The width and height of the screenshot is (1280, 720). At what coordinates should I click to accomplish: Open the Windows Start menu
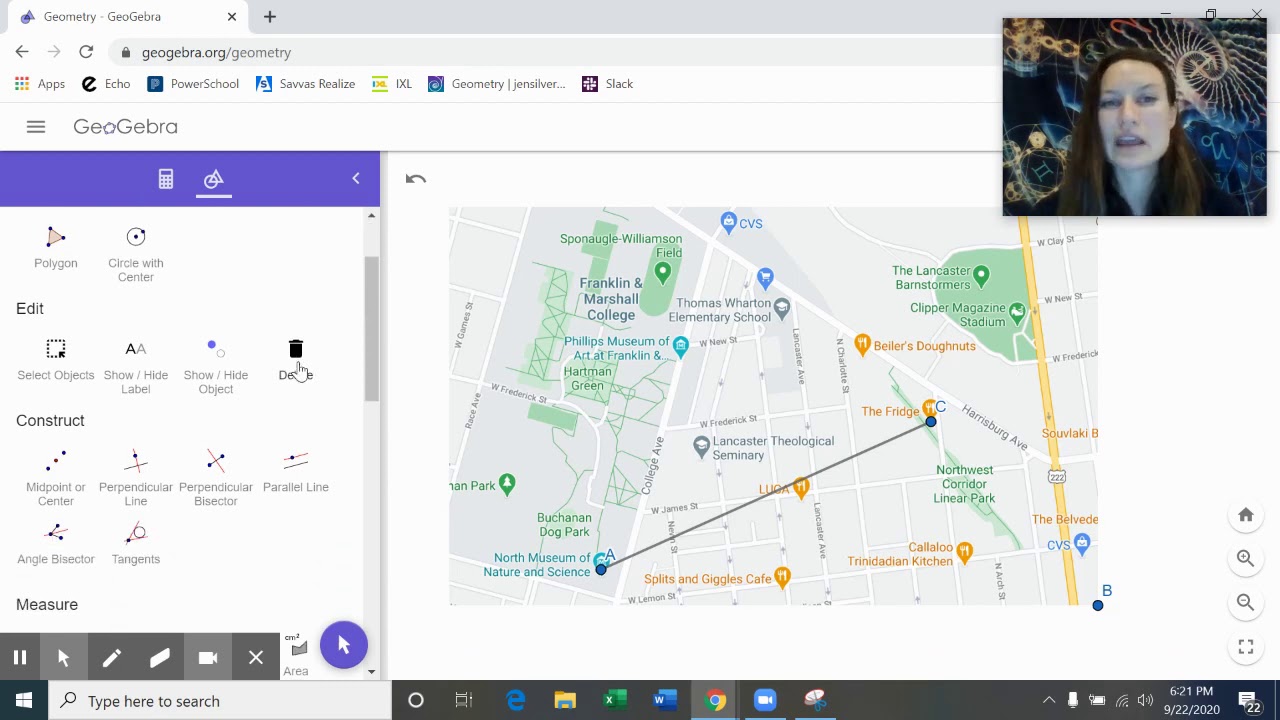[x=24, y=701]
